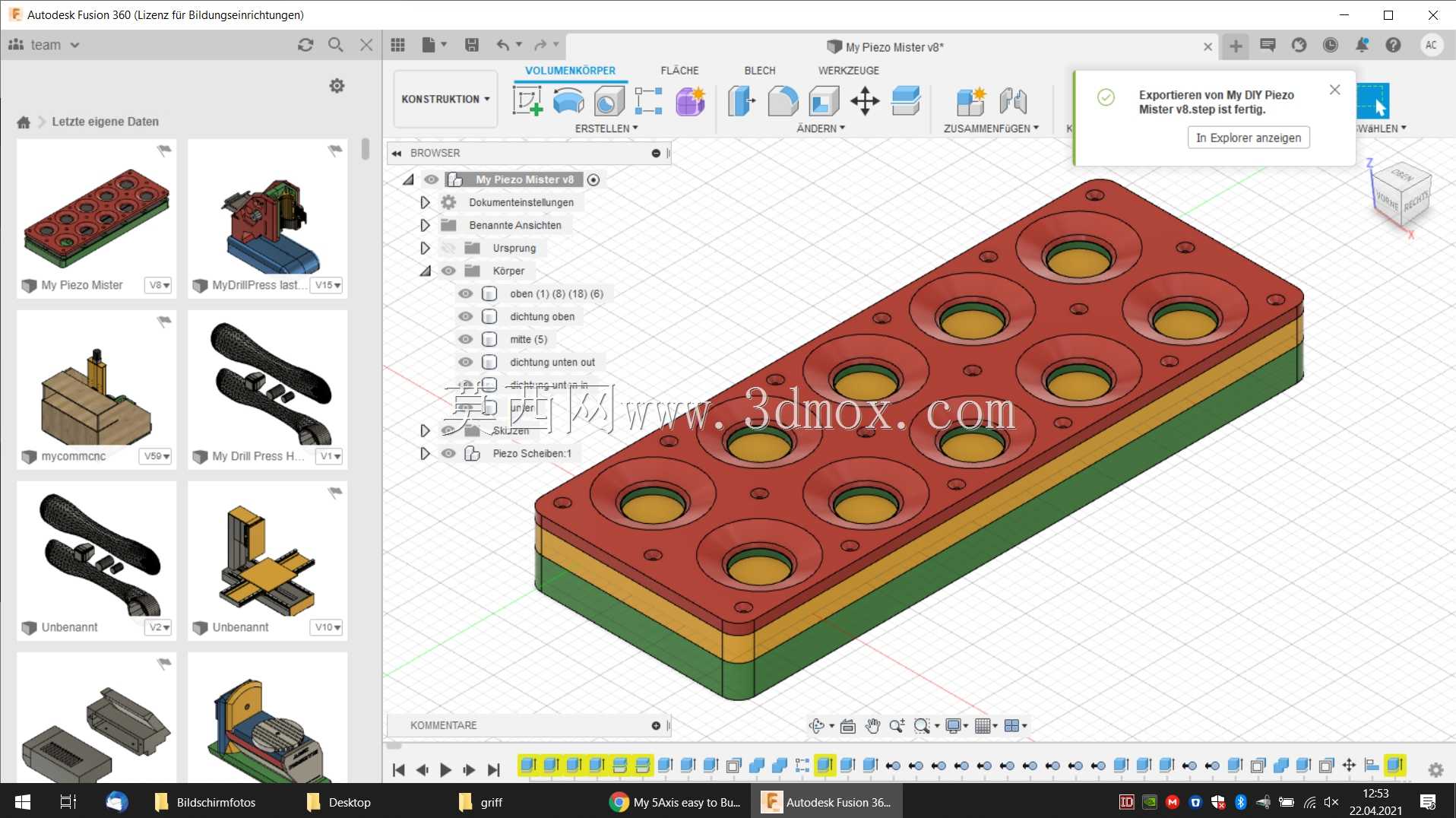This screenshot has height=818, width=1456.
Task: Switch to the FLÄCHE tab
Action: point(679,71)
